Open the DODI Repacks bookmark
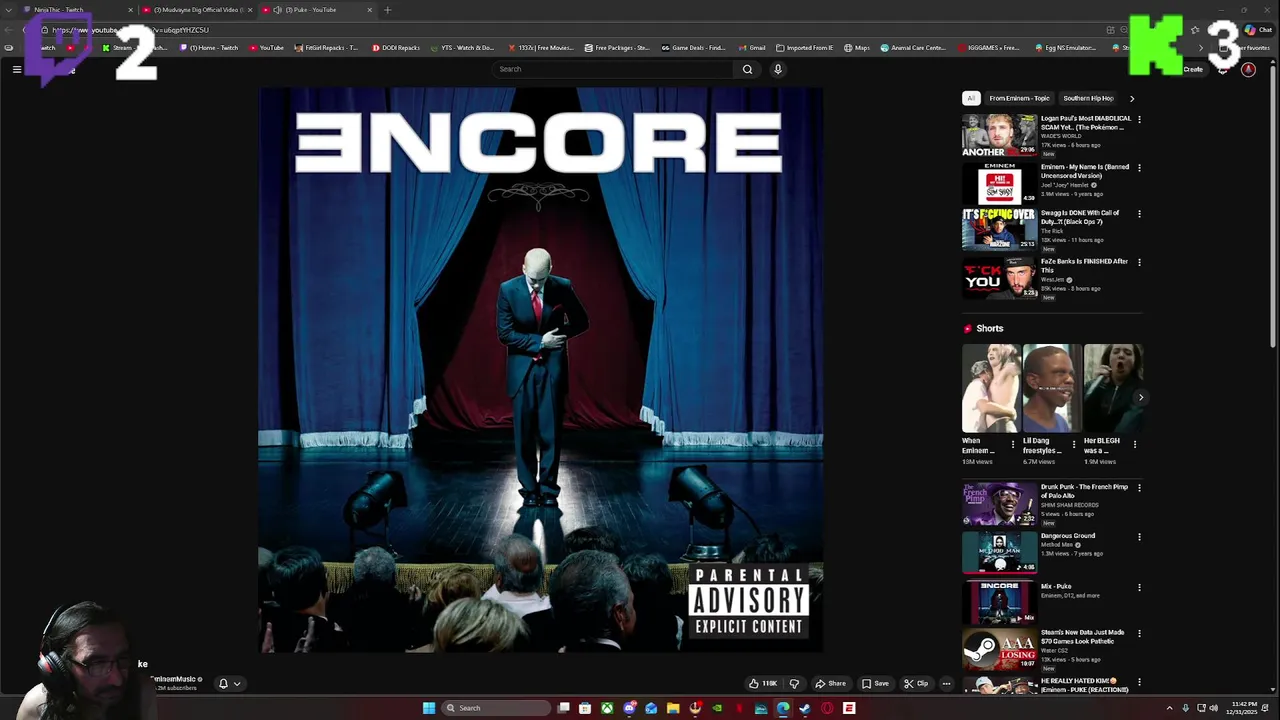1280x720 pixels. coord(396,48)
